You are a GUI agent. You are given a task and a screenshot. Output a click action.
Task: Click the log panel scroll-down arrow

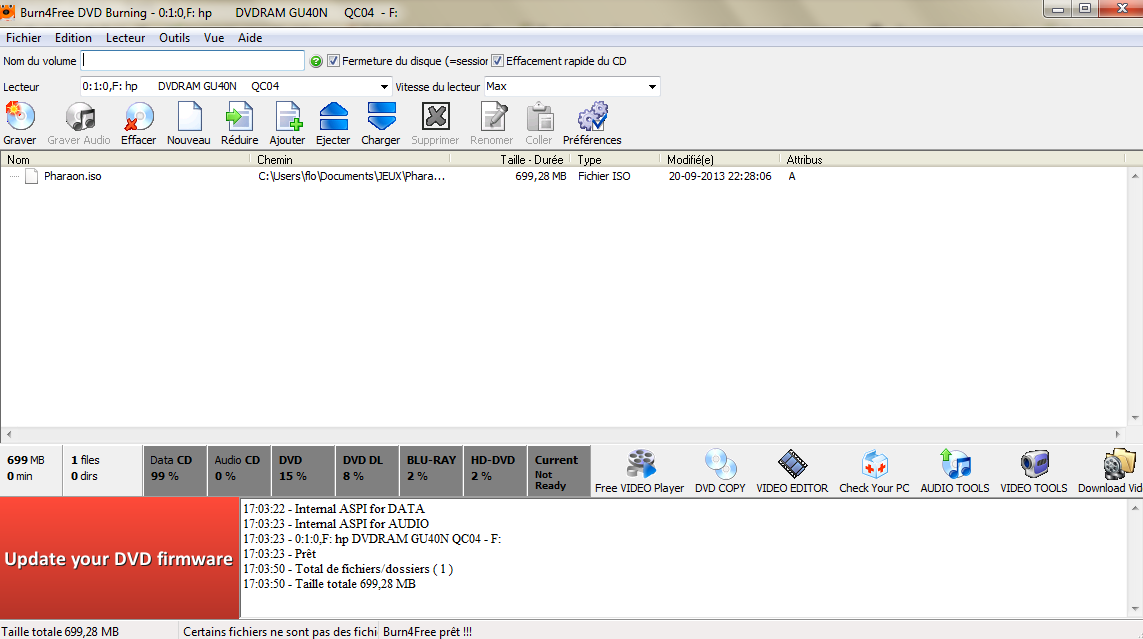point(1135,609)
